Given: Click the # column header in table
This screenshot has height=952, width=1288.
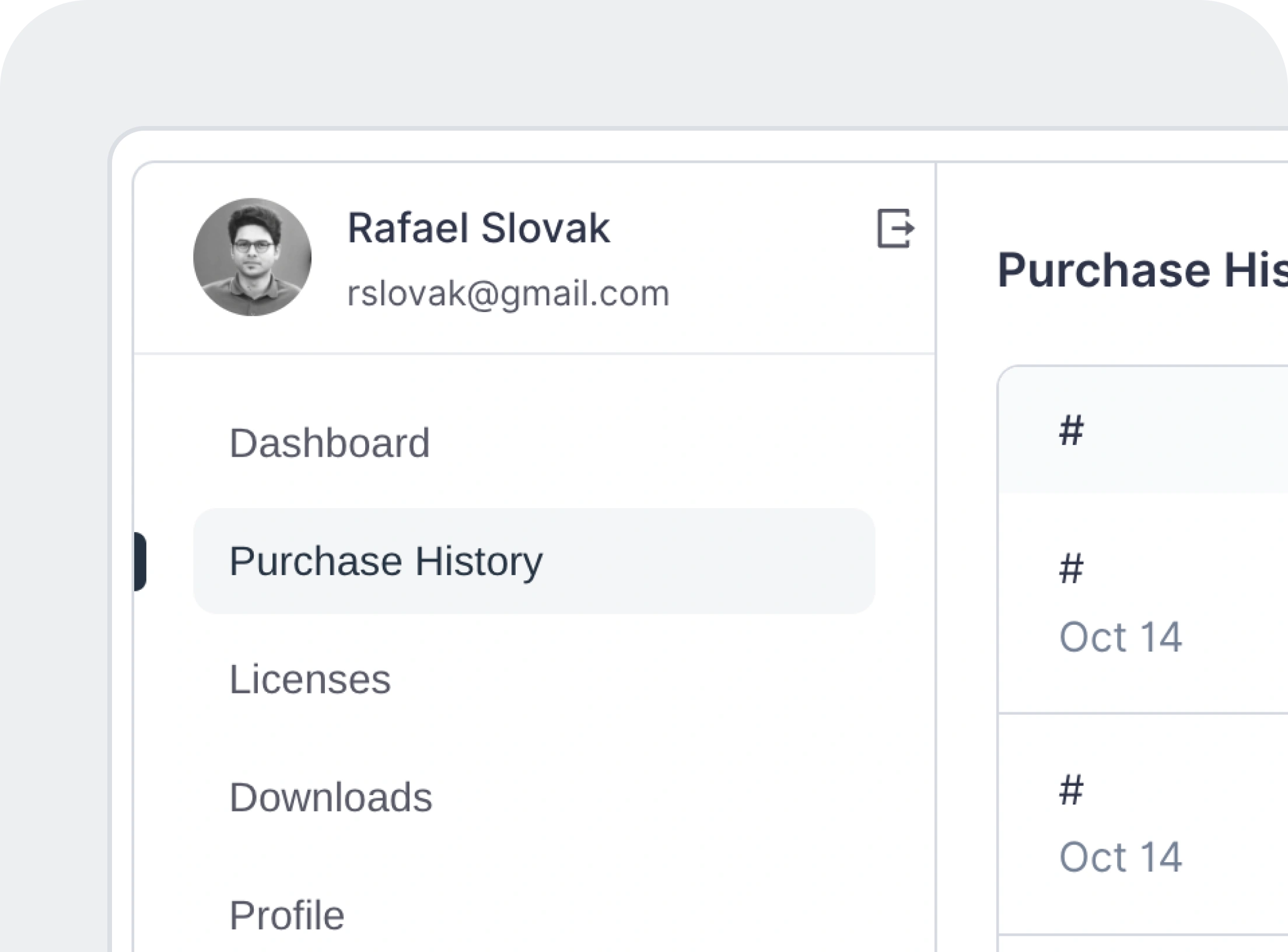Looking at the screenshot, I should click(1071, 430).
